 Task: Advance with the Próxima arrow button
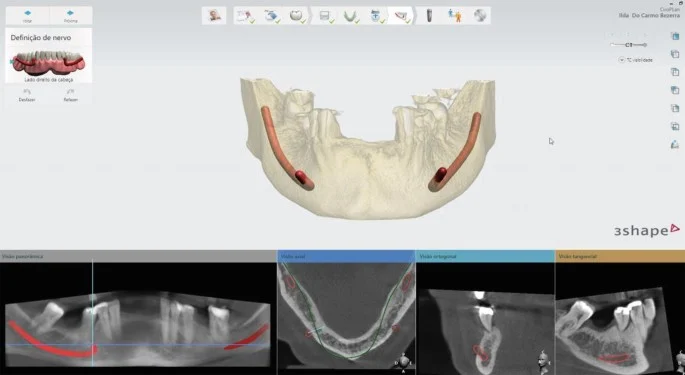[70, 16]
